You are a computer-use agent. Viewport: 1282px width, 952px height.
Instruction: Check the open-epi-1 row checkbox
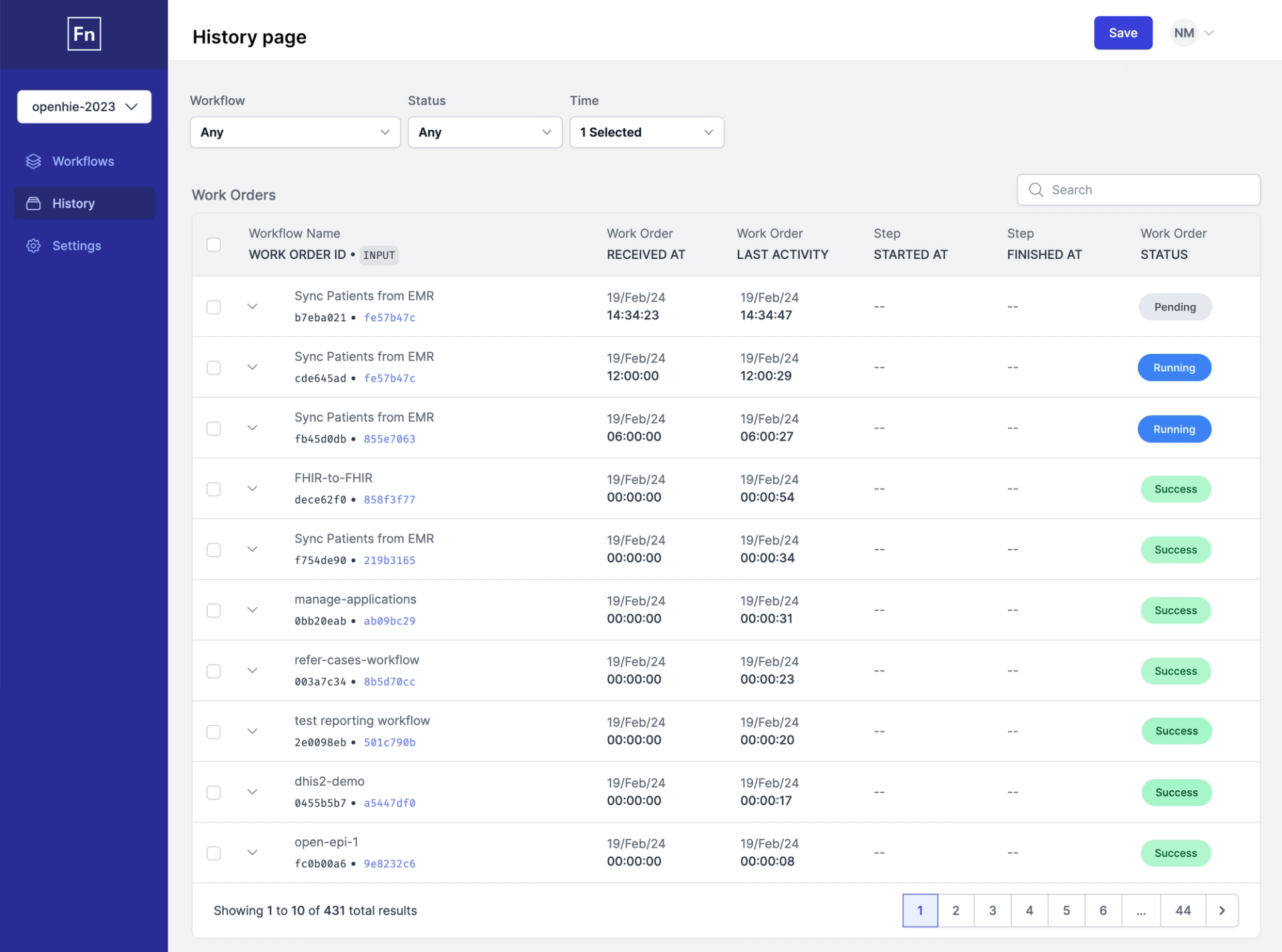214,853
